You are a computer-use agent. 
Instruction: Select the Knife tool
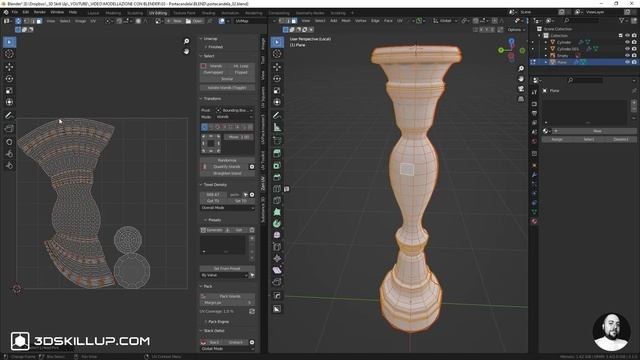coord(277,200)
